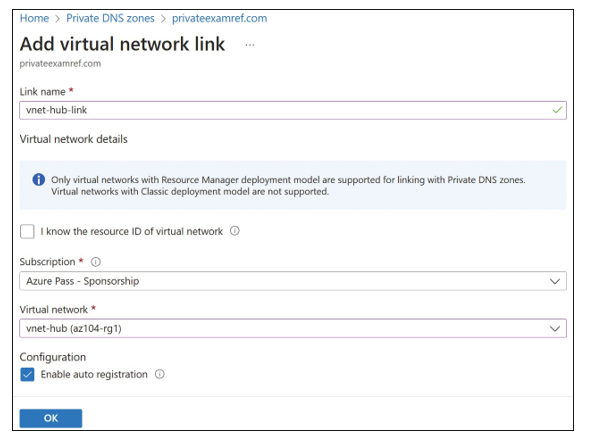This screenshot has width=590, height=434.
Task: Click info icon next to Subscription label
Action: tap(96, 262)
